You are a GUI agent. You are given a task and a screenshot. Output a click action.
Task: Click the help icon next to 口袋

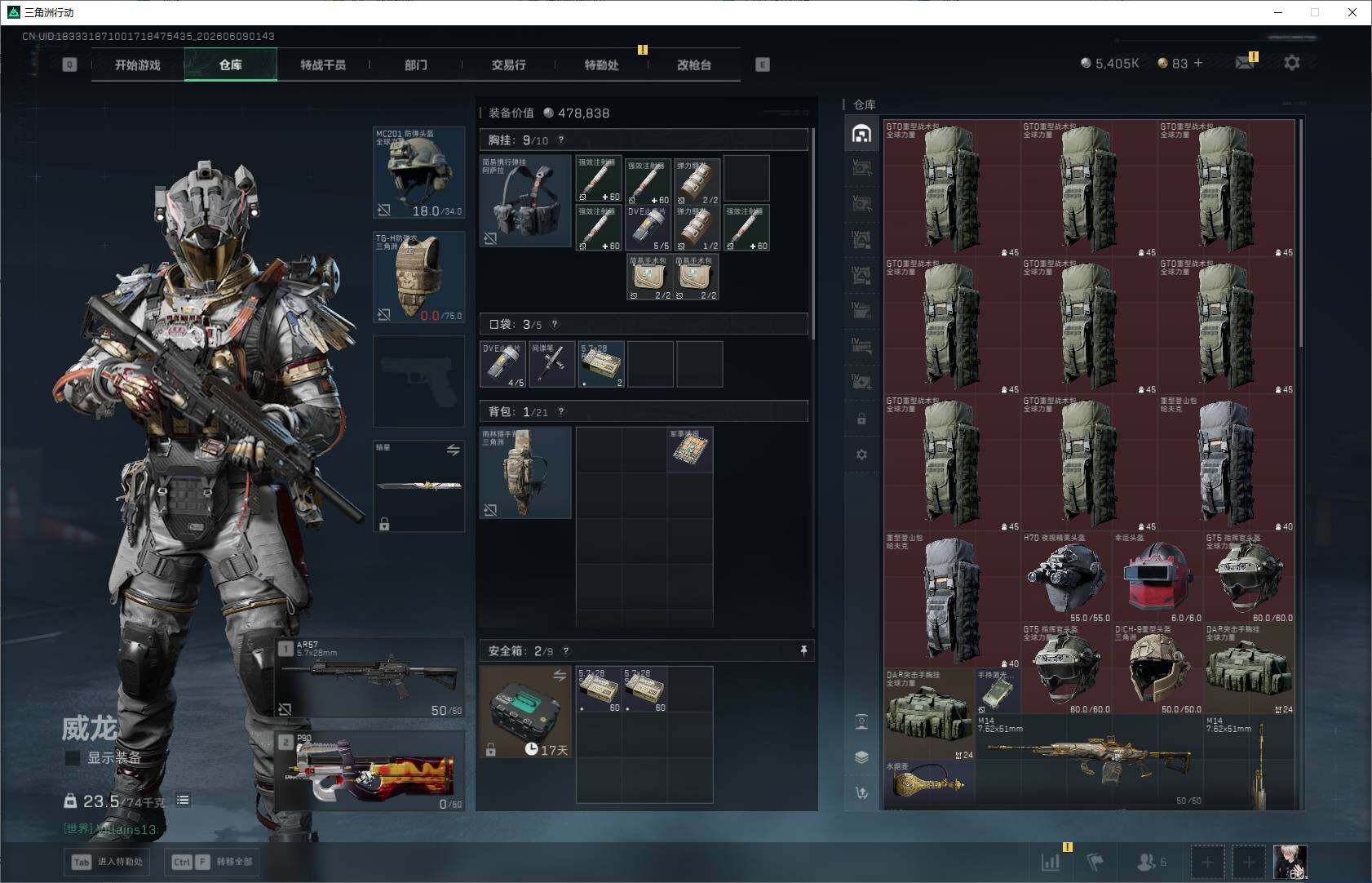[x=554, y=324]
